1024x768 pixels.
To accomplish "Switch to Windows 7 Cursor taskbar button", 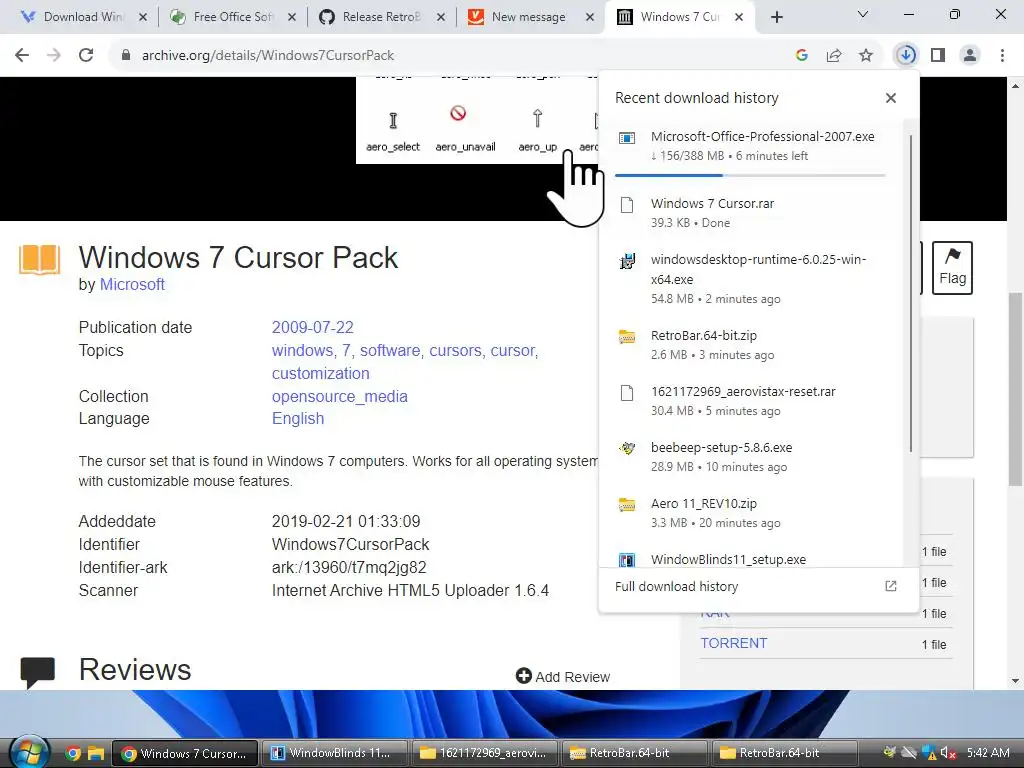I will (x=185, y=753).
